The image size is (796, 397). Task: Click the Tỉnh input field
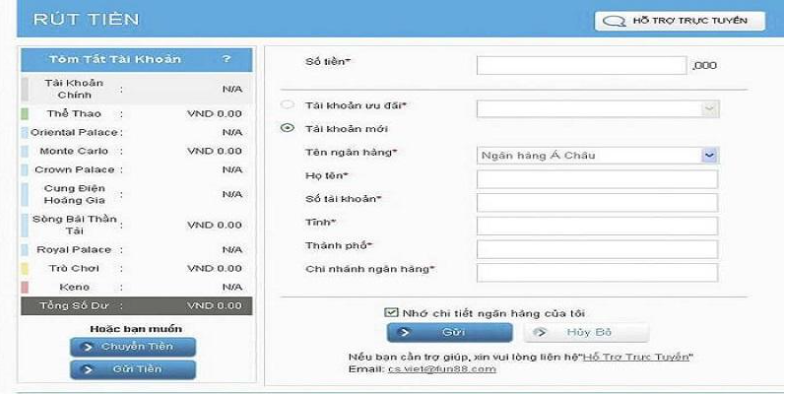[597, 226]
